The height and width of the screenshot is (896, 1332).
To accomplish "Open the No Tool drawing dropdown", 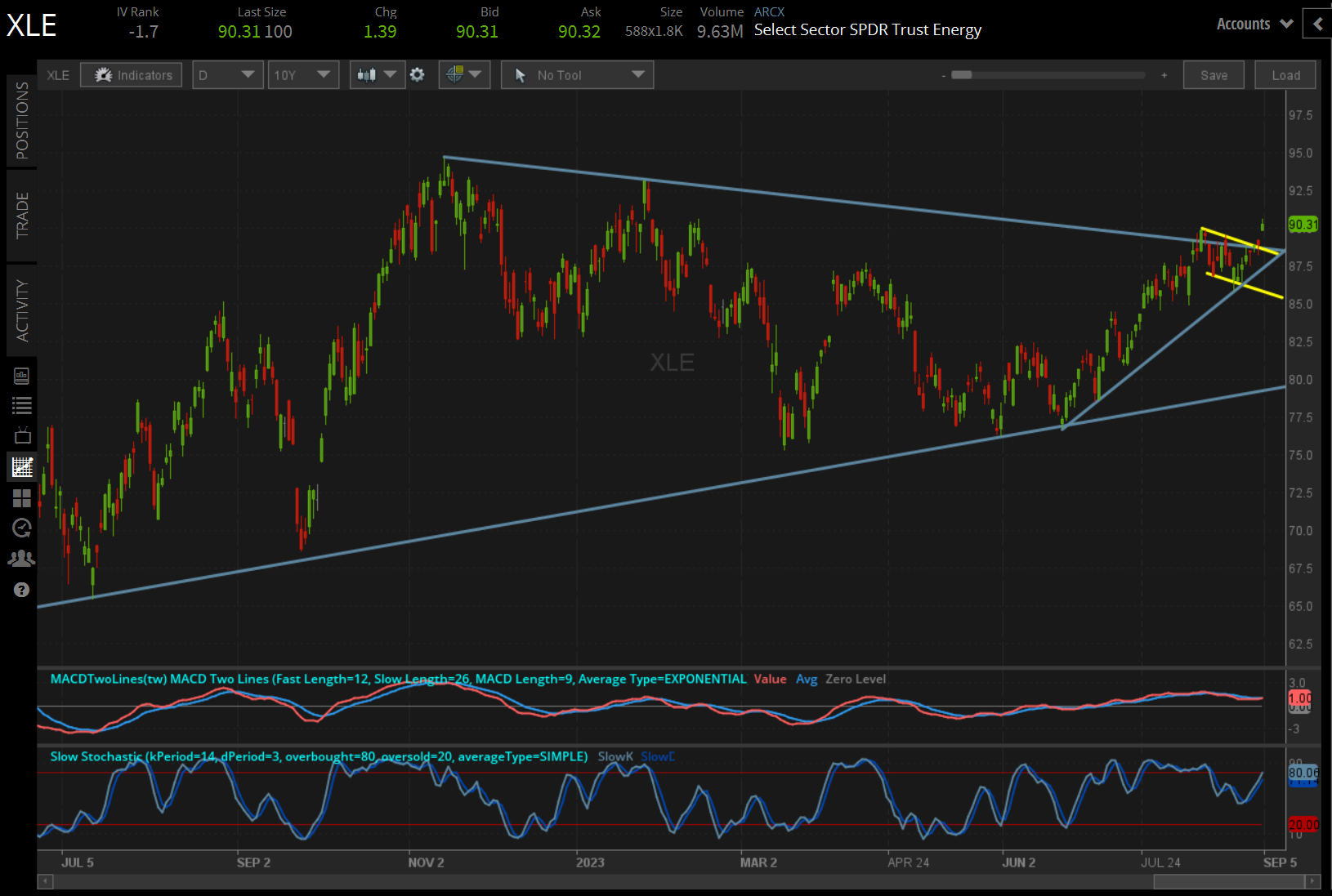I will click(577, 74).
